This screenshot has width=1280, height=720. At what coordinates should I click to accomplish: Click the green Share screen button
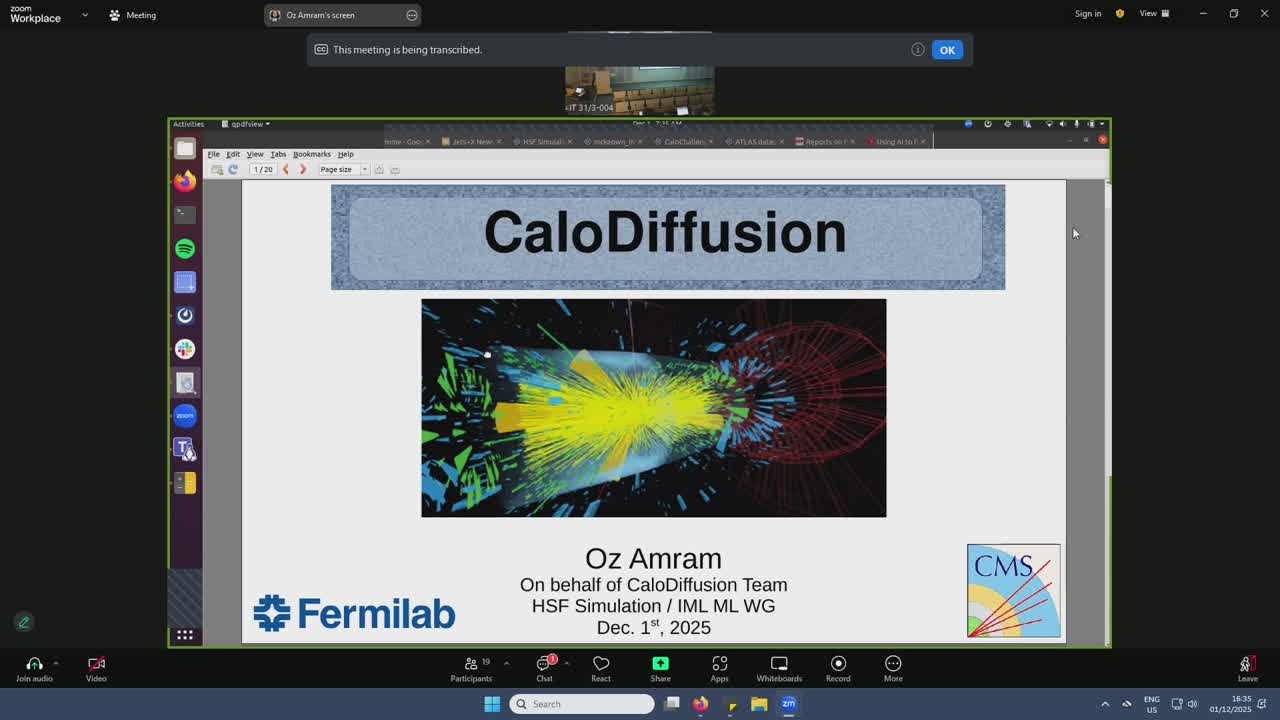coord(660,668)
